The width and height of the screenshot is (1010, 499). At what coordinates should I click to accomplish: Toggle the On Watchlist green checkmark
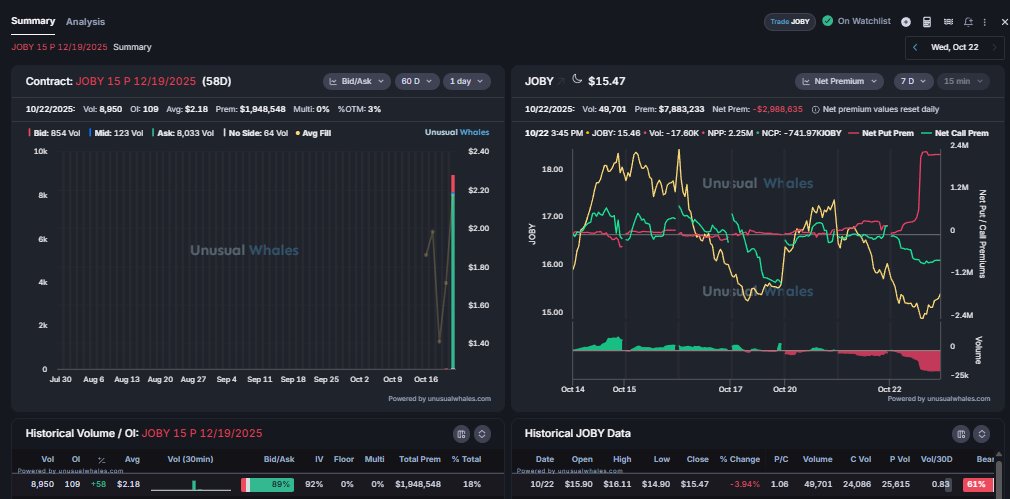pos(828,21)
